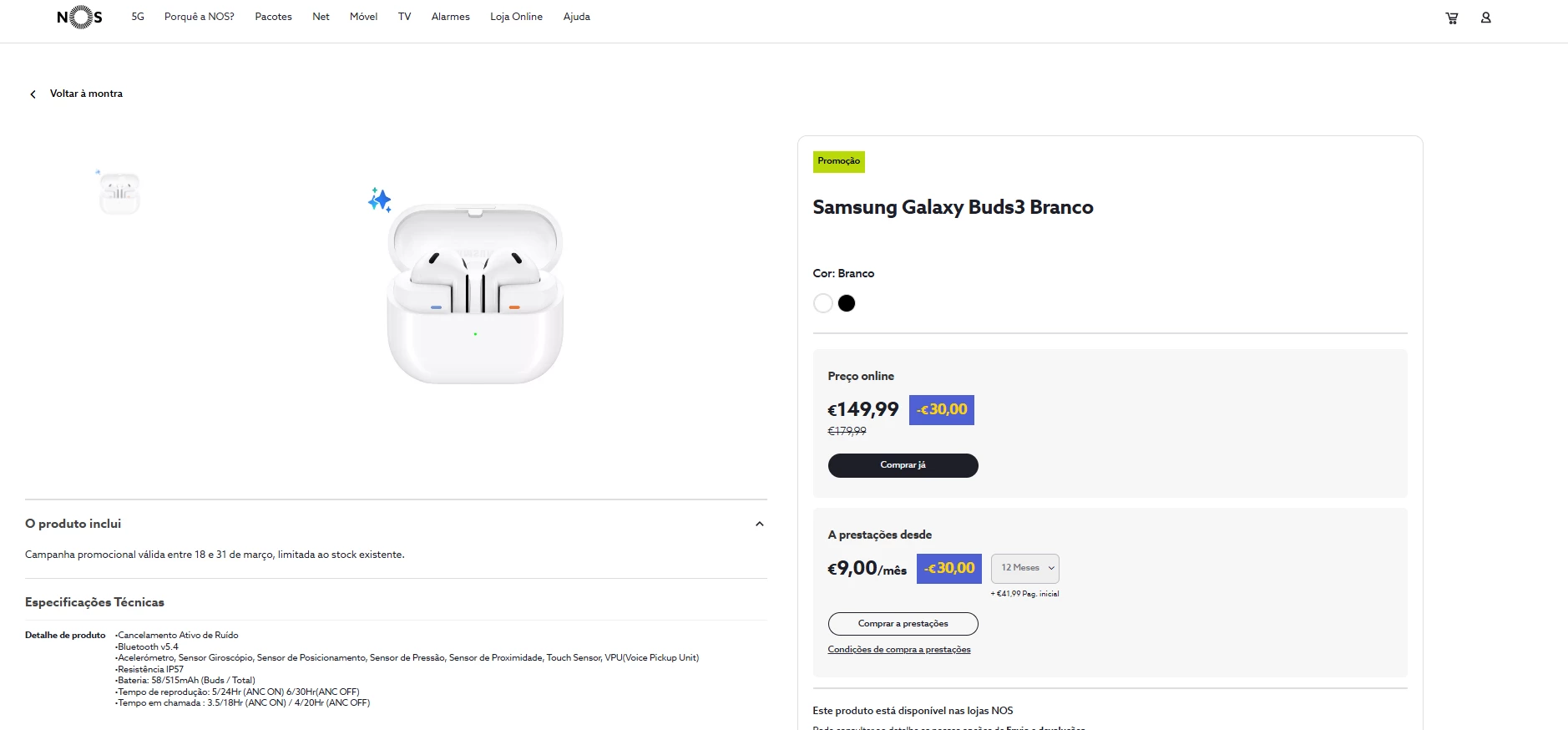Open Condições de compra a prestações link
The width and height of the screenshot is (1568, 730).
click(x=899, y=650)
